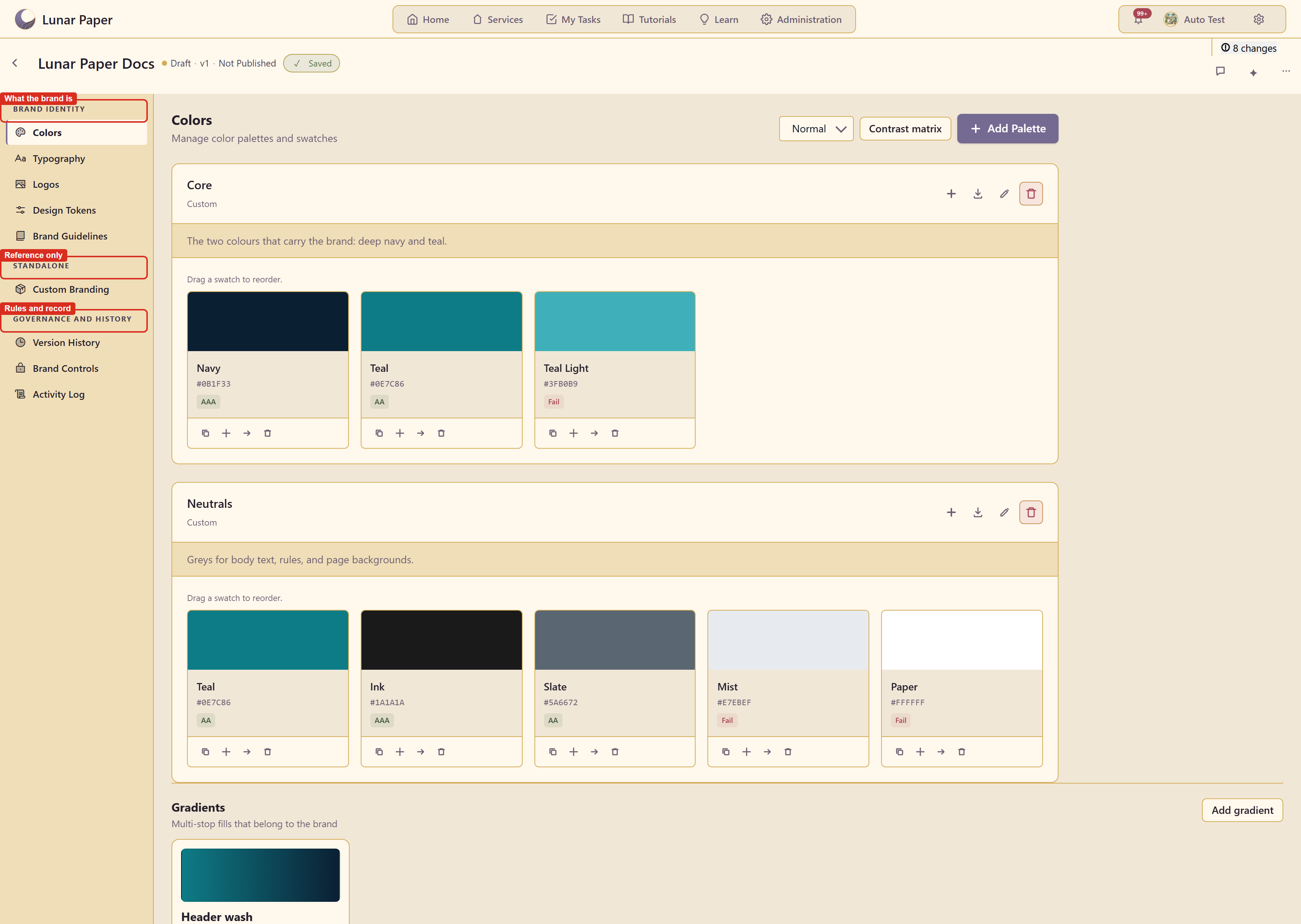View the 8 changes indicator

[1249, 48]
